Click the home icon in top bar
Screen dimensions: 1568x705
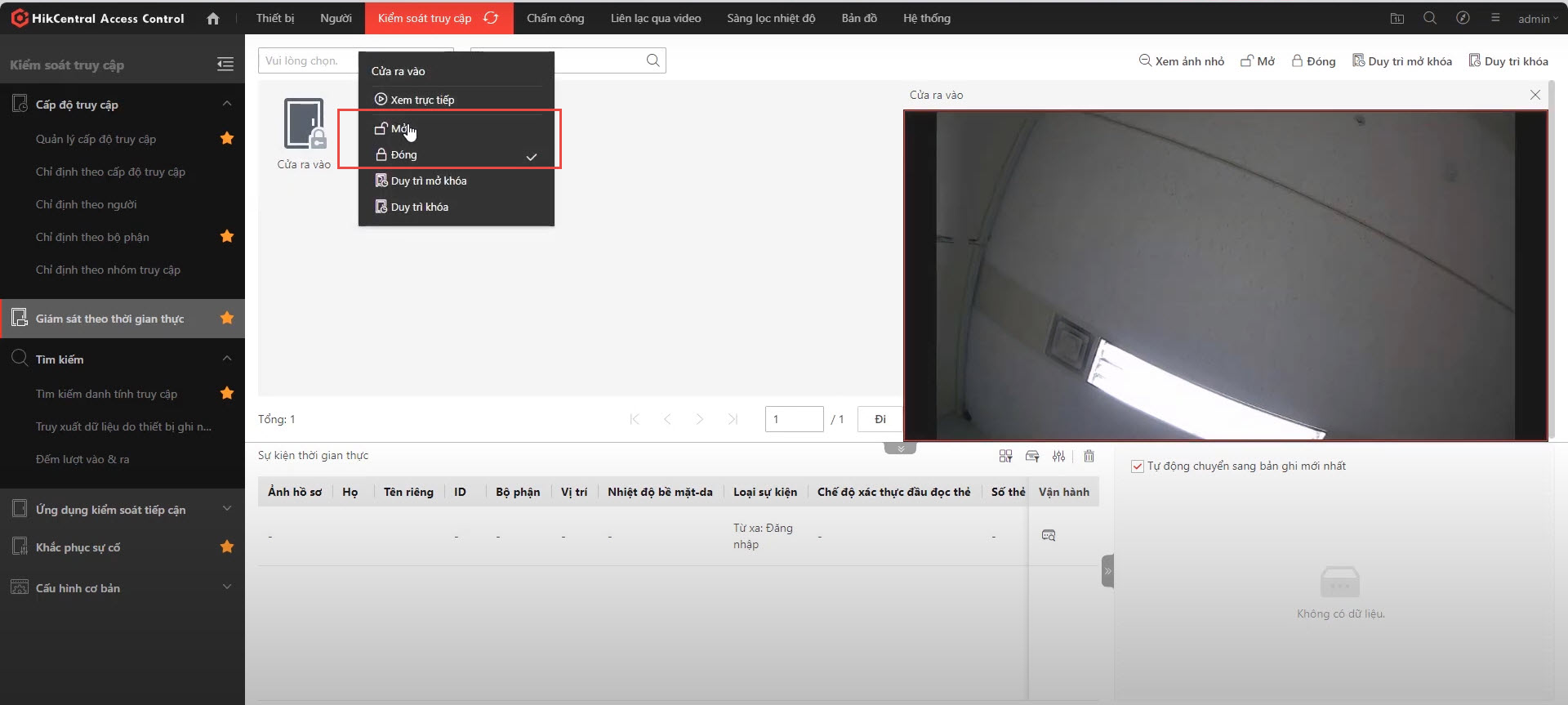[213, 18]
